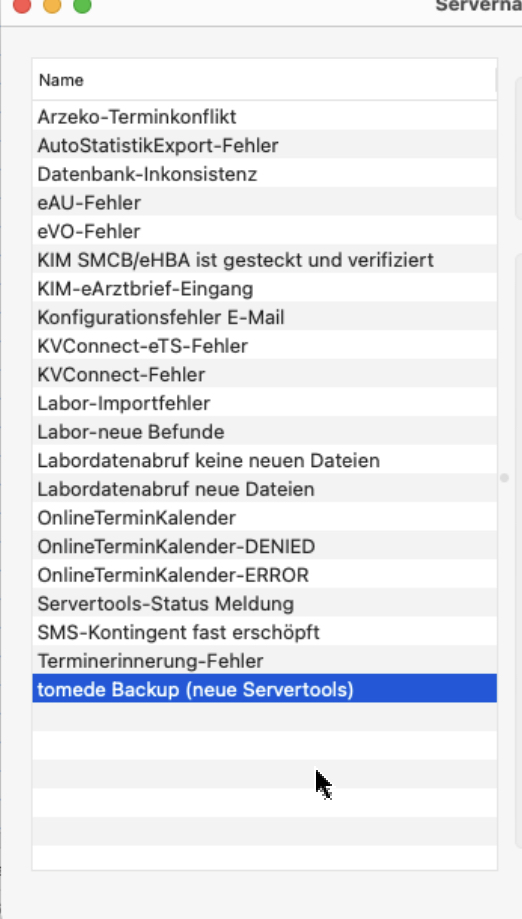Click the green zoom window button
The width and height of the screenshot is (522, 919).
click(82, 6)
